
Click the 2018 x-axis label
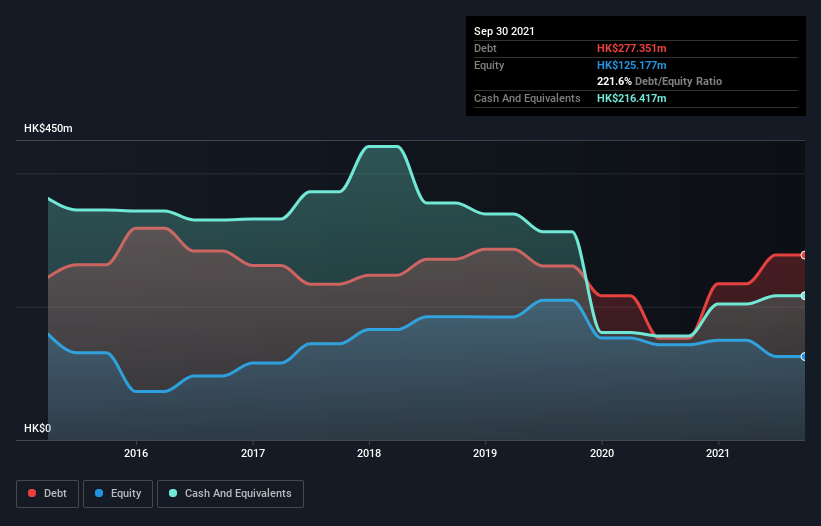coord(369,453)
